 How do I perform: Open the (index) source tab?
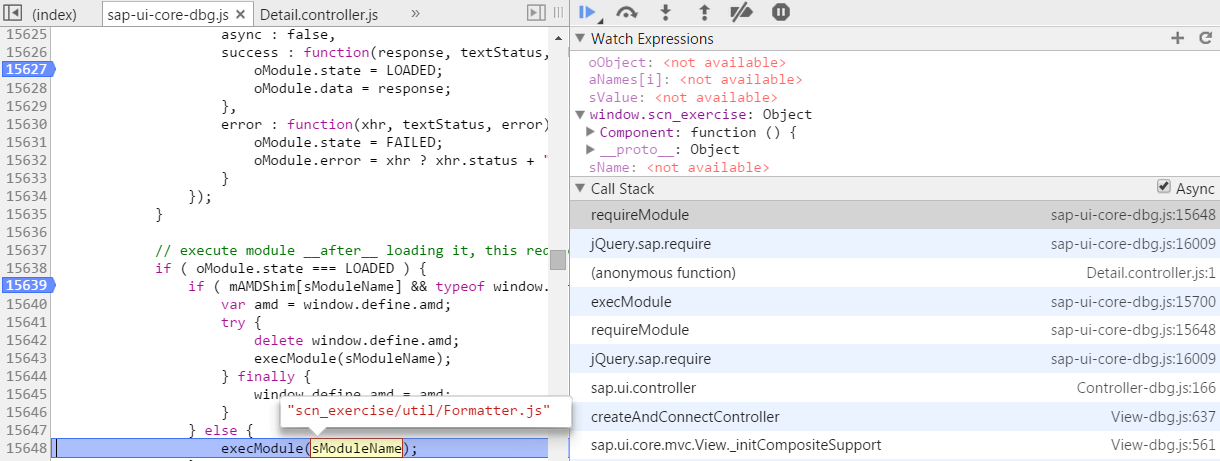[56, 14]
